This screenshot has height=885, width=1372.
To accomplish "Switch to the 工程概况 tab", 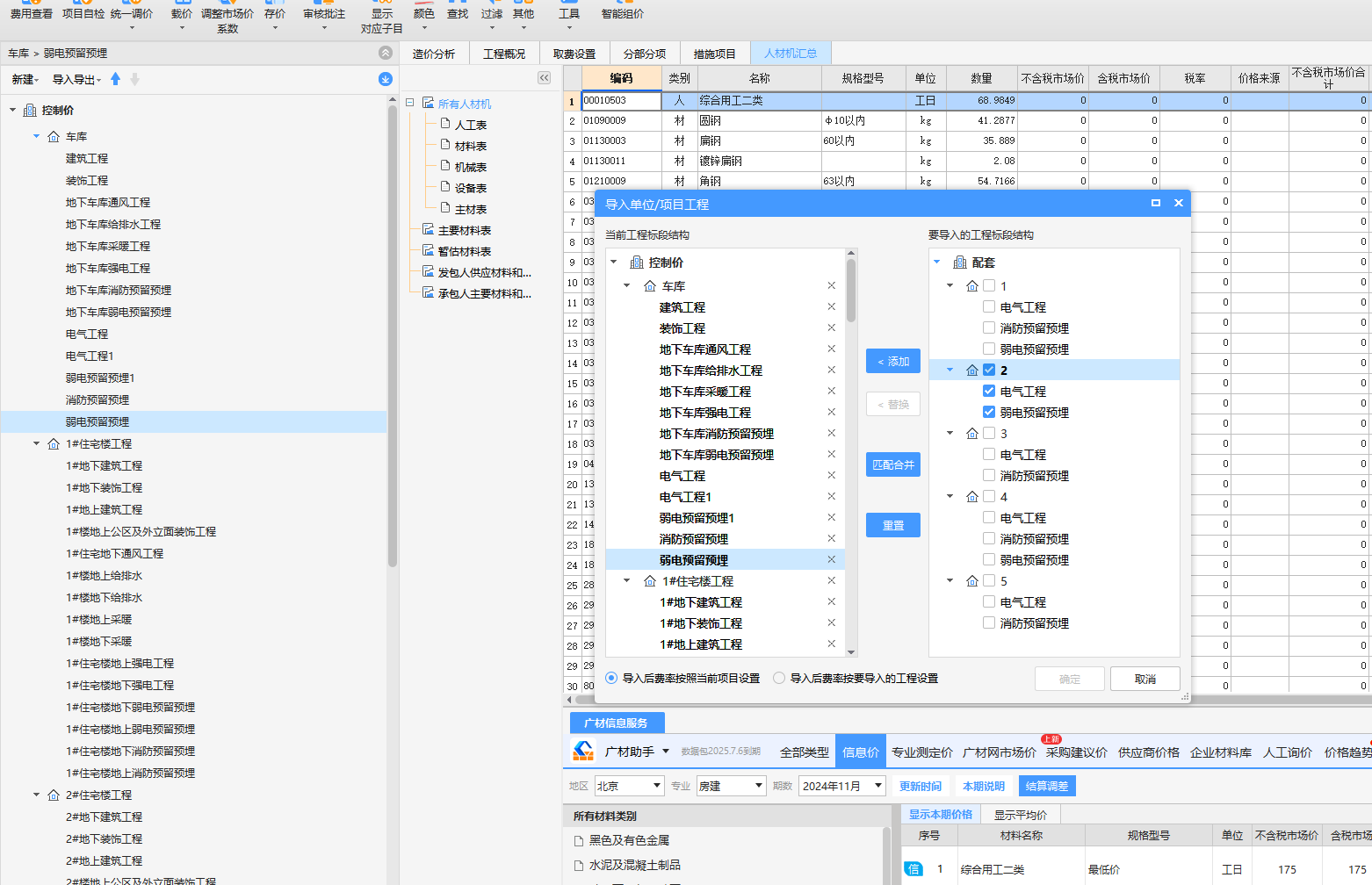I will click(x=504, y=54).
